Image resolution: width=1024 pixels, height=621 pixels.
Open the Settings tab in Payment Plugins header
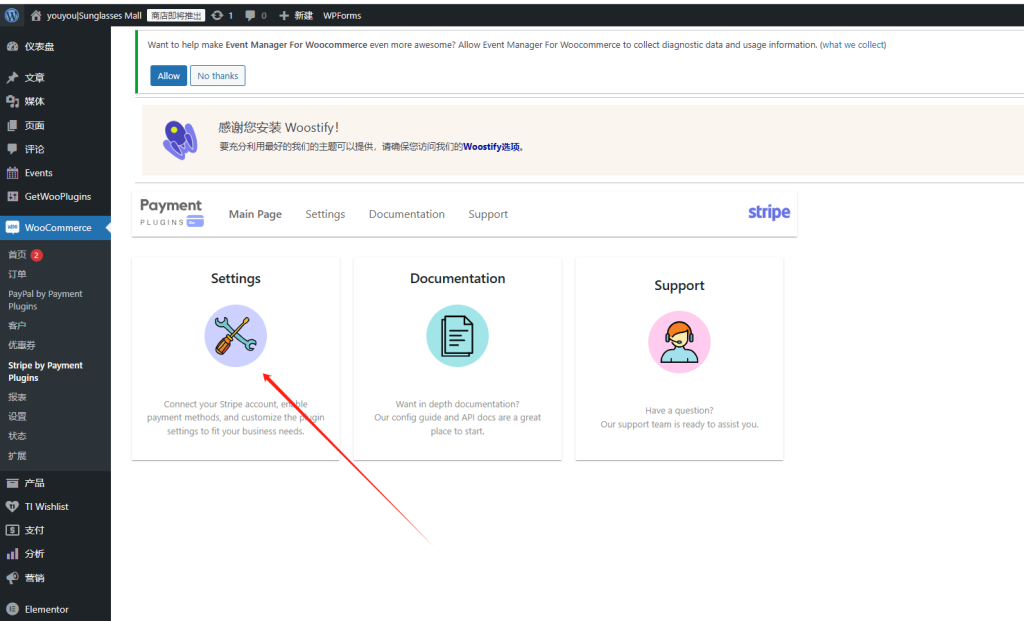[x=325, y=214]
